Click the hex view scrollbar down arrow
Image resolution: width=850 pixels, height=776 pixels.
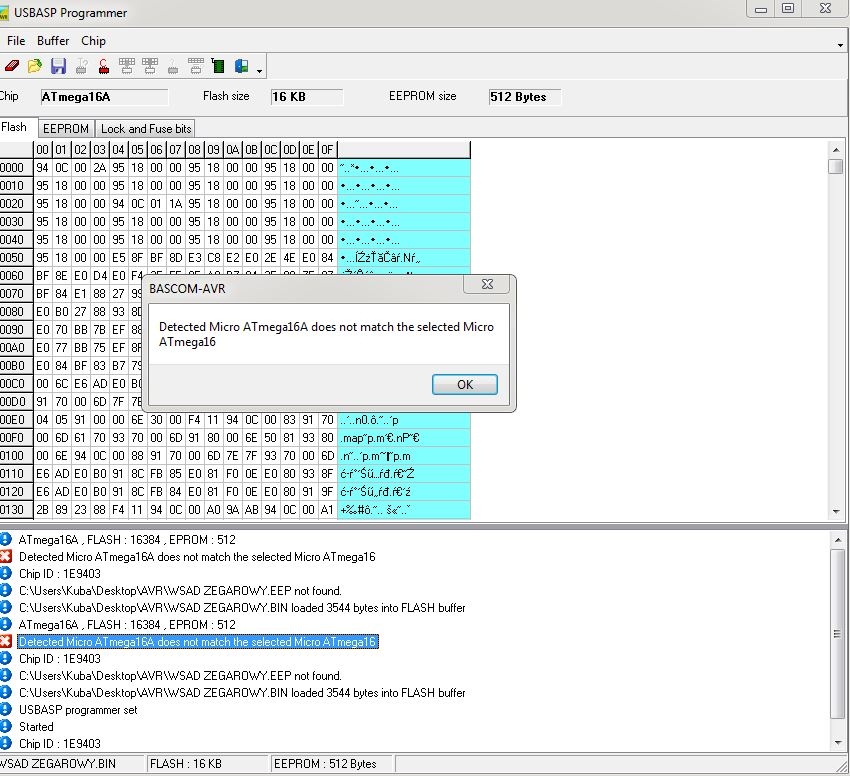point(836,511)
